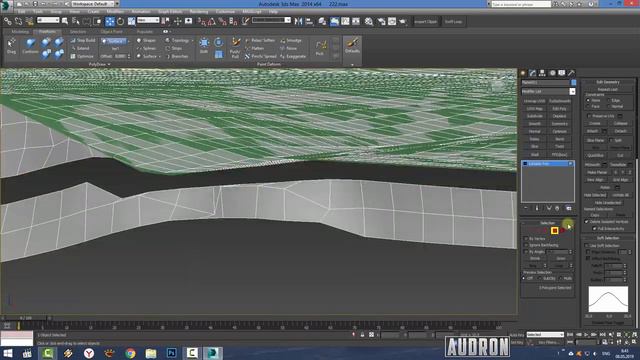Collapse the Soft Selection rollout
The width and height of the screenshot is (640, 360).
[x=608, y=238]
